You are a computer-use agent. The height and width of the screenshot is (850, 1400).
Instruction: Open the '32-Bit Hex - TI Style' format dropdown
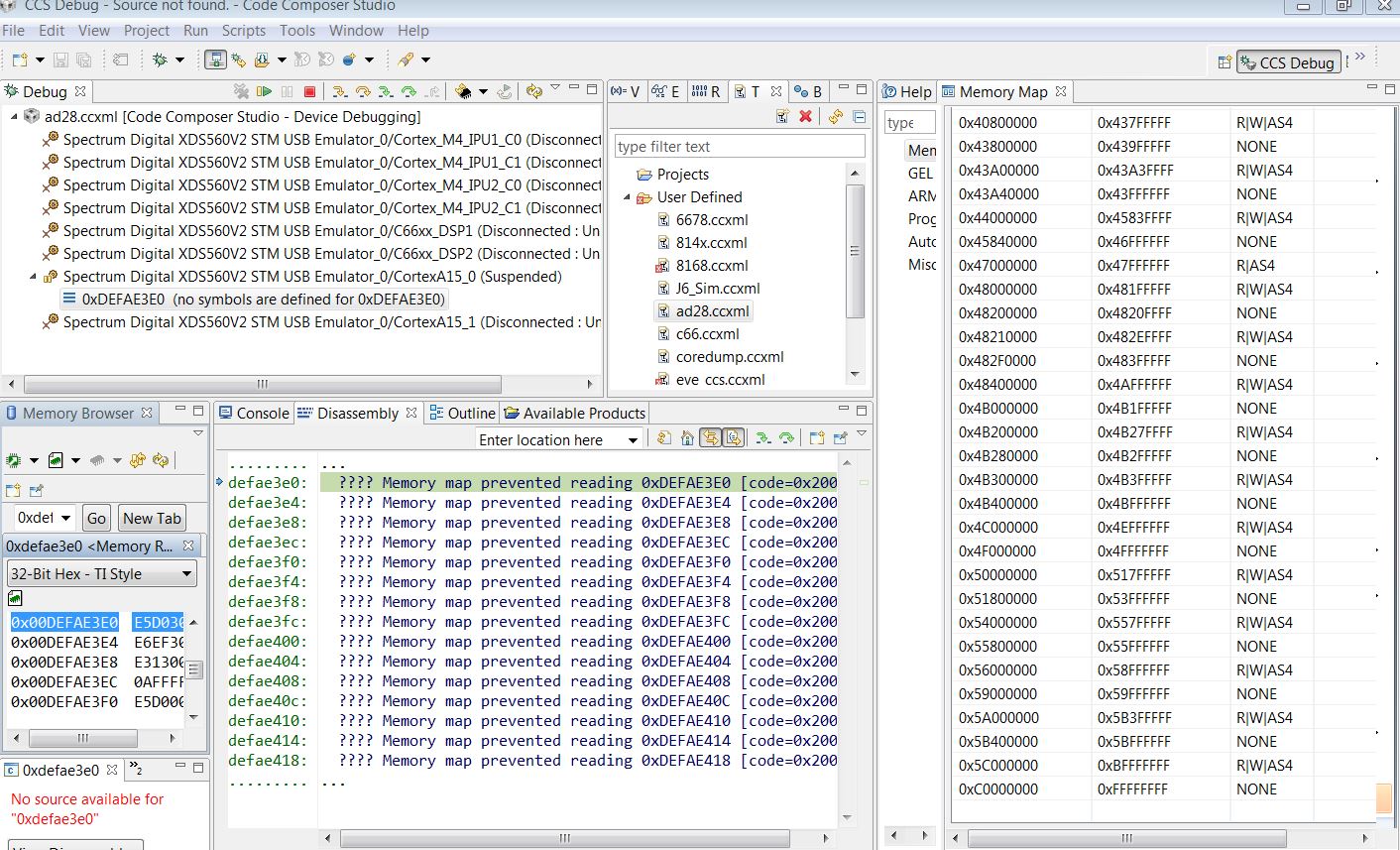pyautogui.click(x=186, y=574)
